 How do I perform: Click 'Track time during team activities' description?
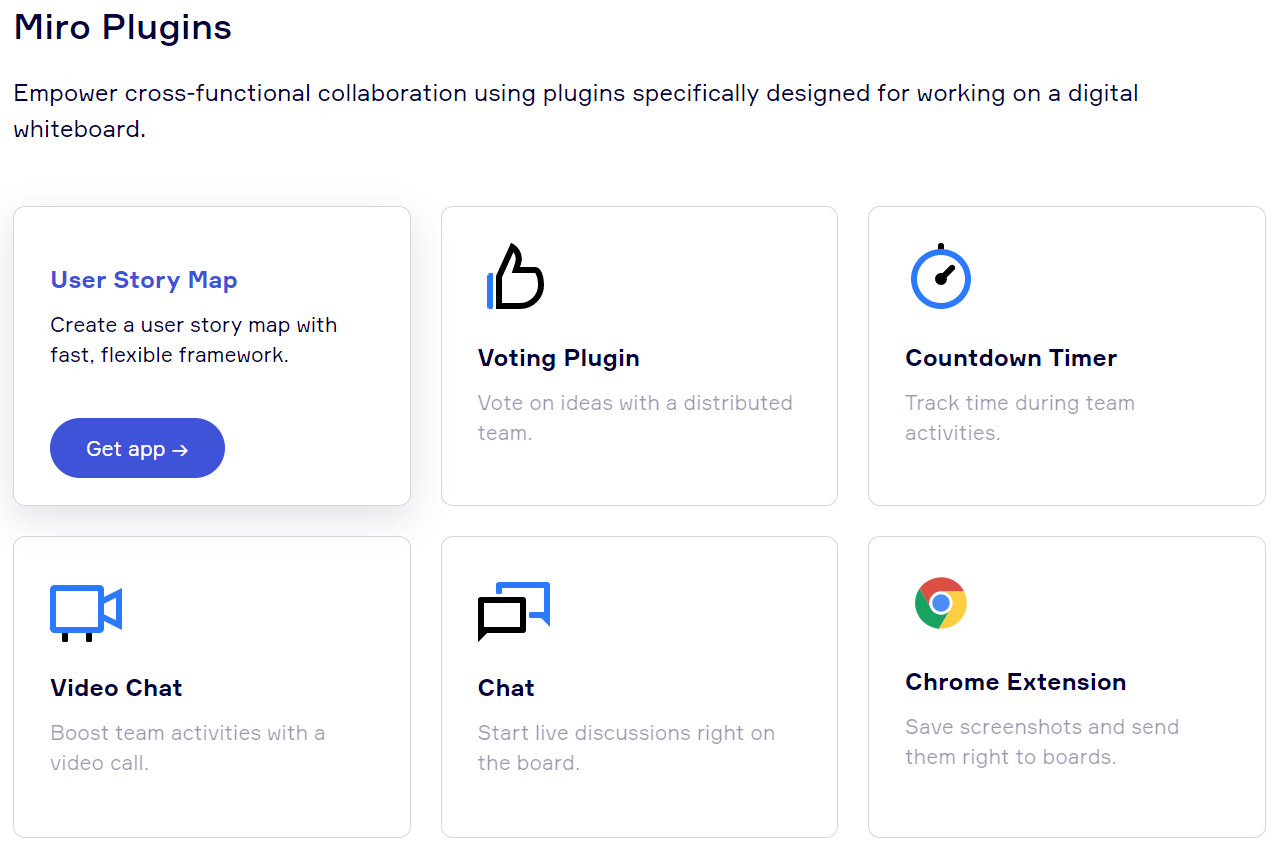1019,418
